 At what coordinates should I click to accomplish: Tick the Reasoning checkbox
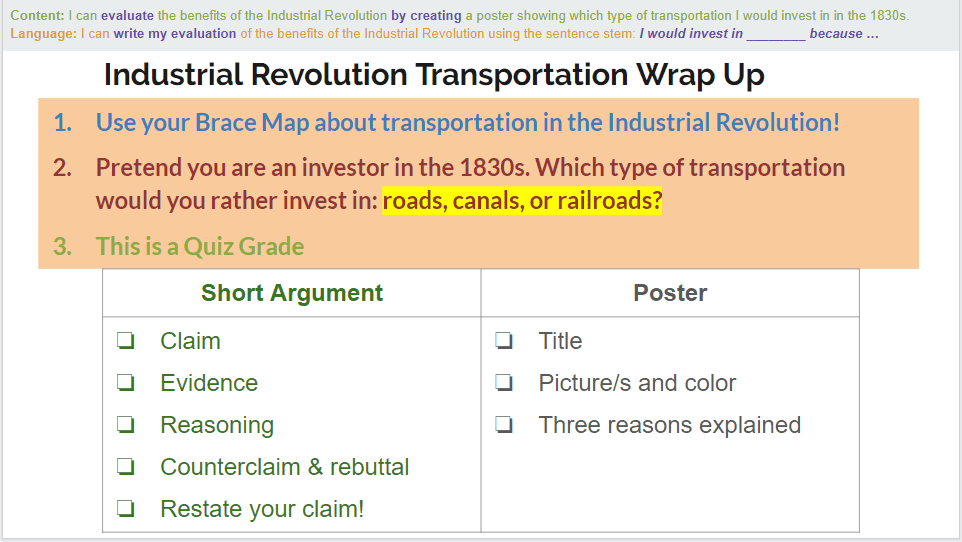coord(126,425)
